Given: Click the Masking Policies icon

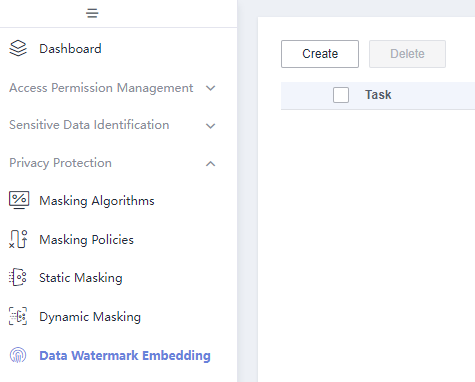Looking at the screenshot, I should click(x=18, y=239).
